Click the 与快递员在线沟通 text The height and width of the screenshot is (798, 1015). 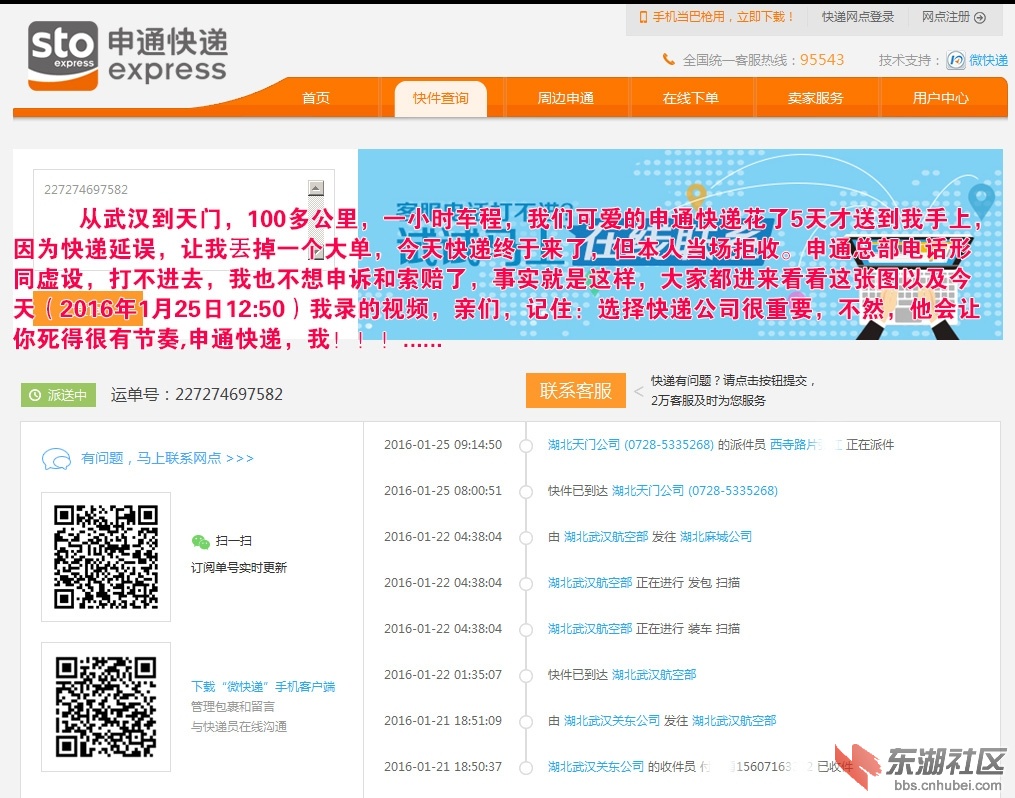point(238,726)
